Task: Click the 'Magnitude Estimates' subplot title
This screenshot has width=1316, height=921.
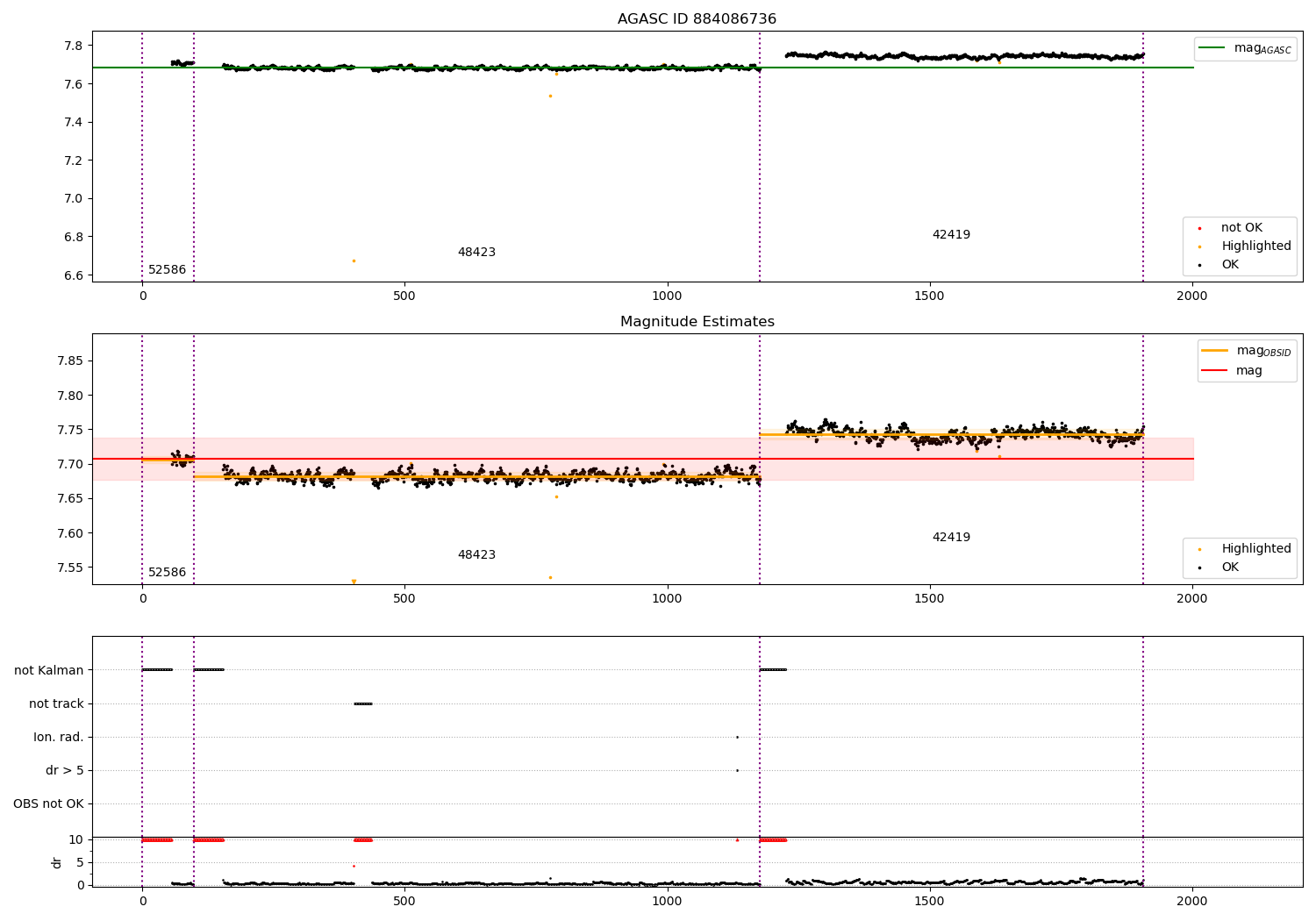Action: coord(697,321)
